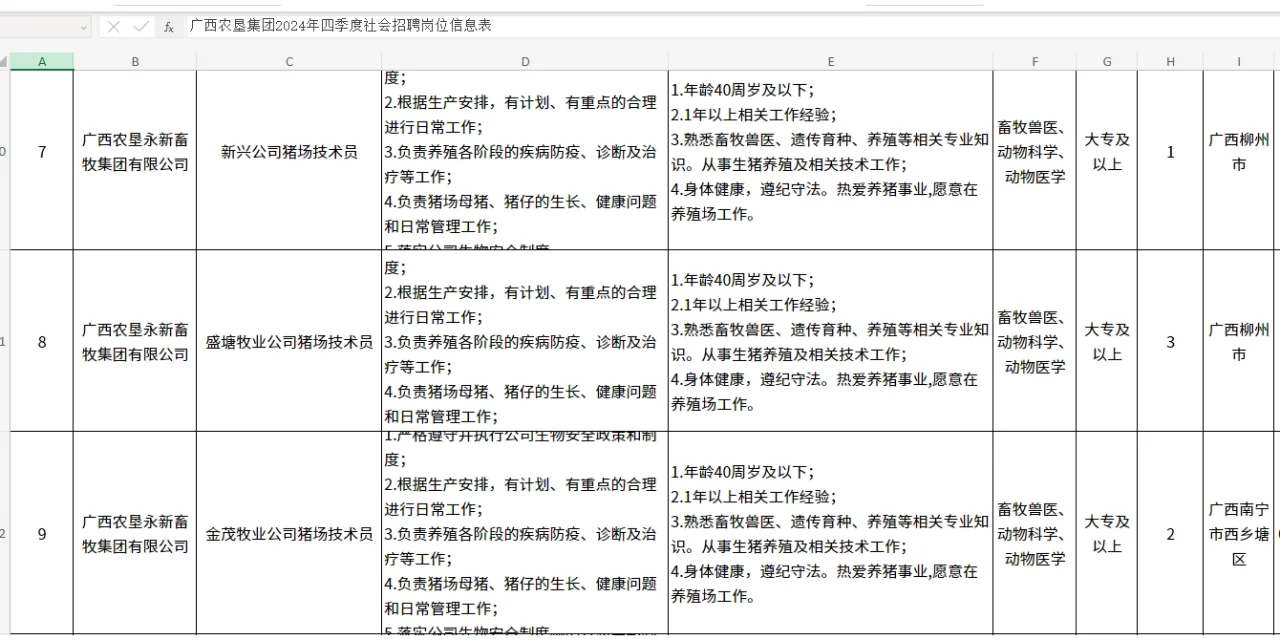
Task: Select 广西柳州市 cell in the sequence 8 row
Action: pos(1239,341)
